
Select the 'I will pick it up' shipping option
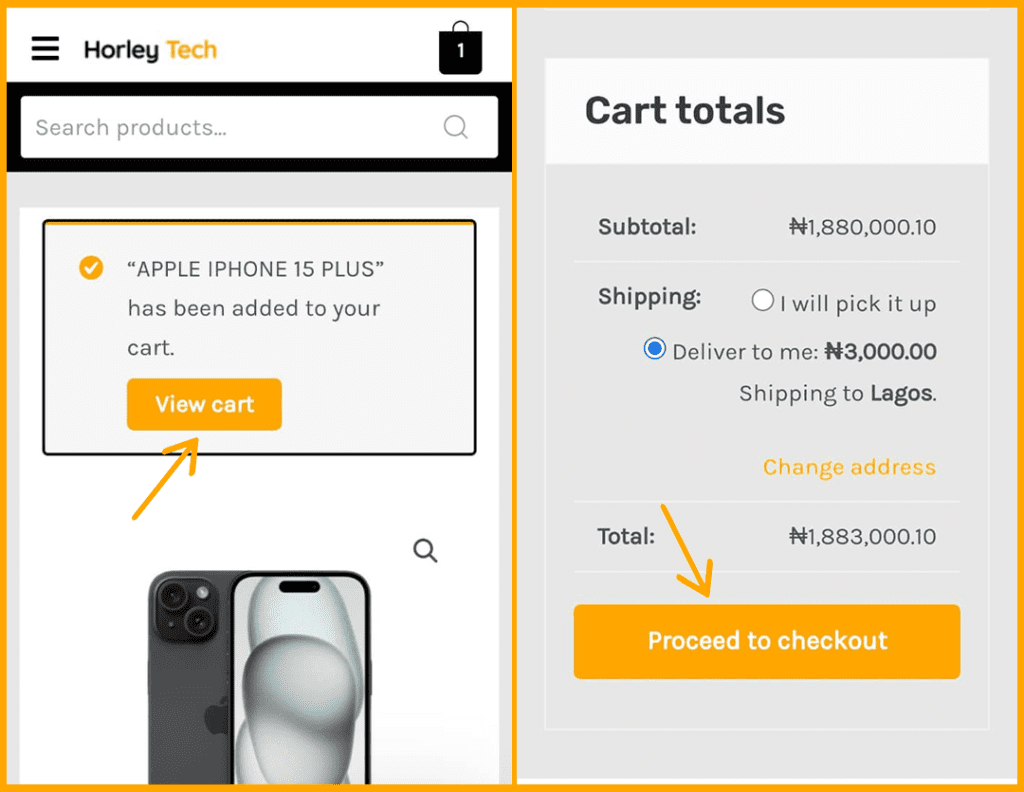(x=762, y=299)
